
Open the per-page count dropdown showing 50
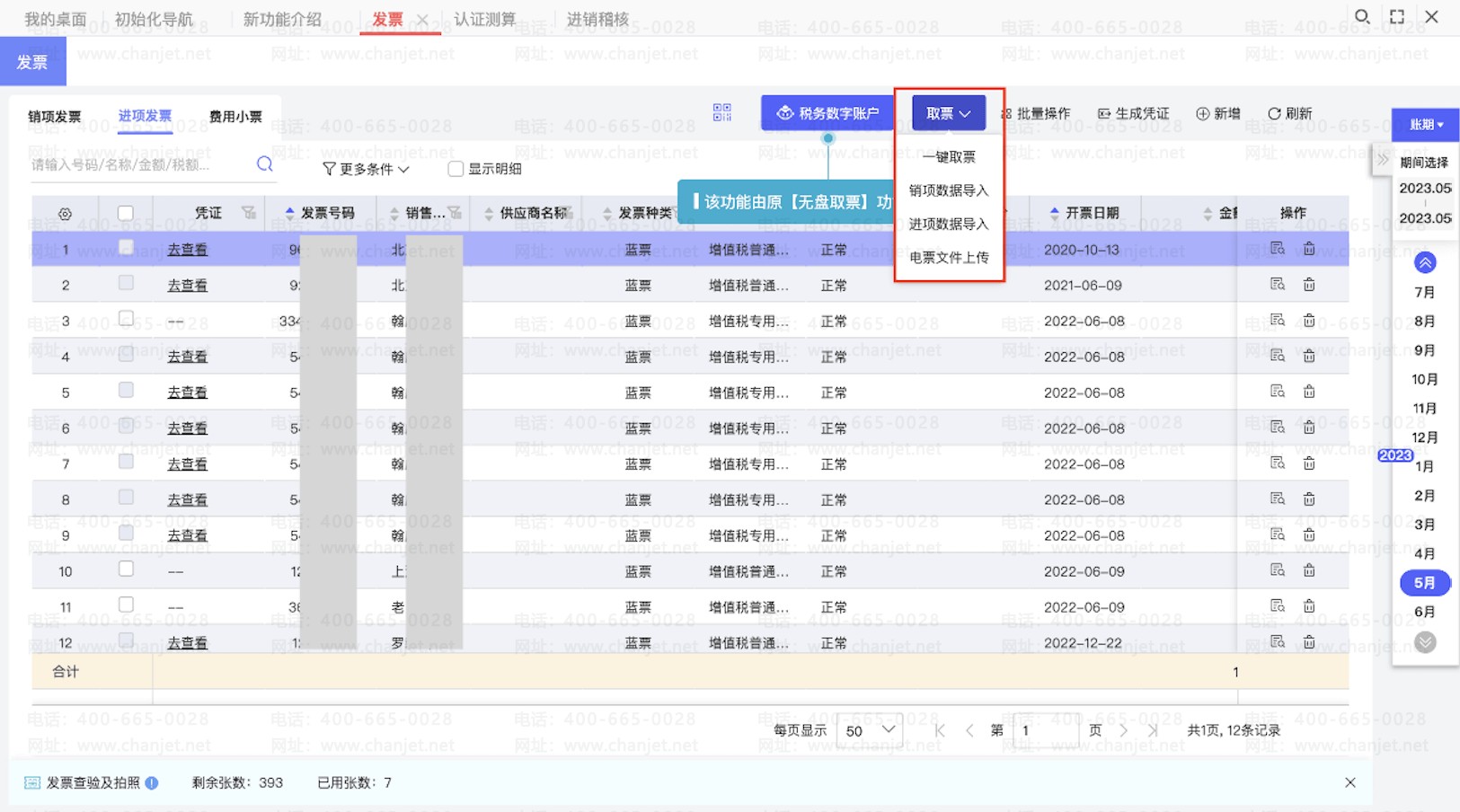point(869,730)
